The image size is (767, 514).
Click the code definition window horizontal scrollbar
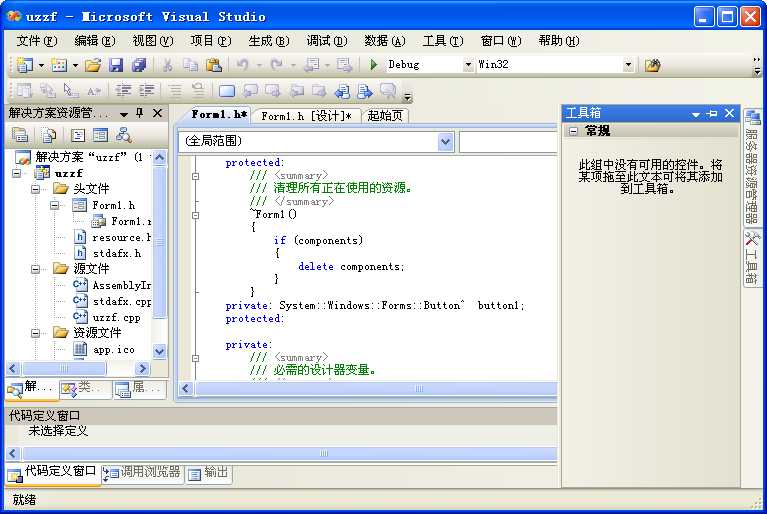290,453
